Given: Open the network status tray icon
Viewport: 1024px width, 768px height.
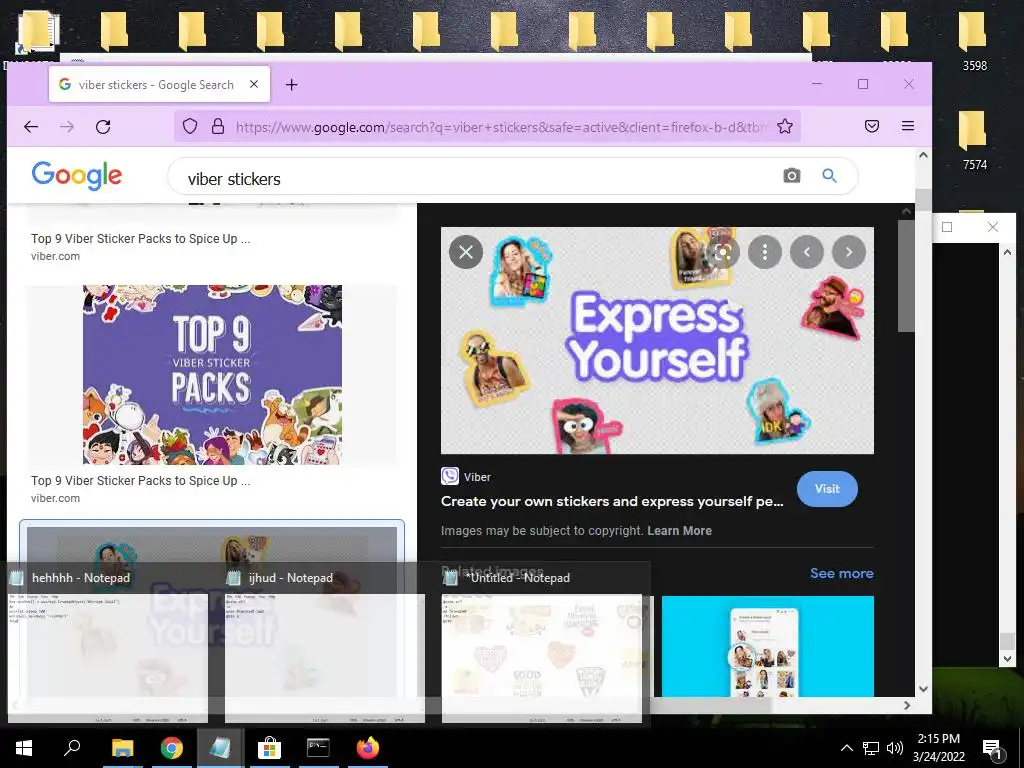Looking at the screenshot, I should [871, 748].
